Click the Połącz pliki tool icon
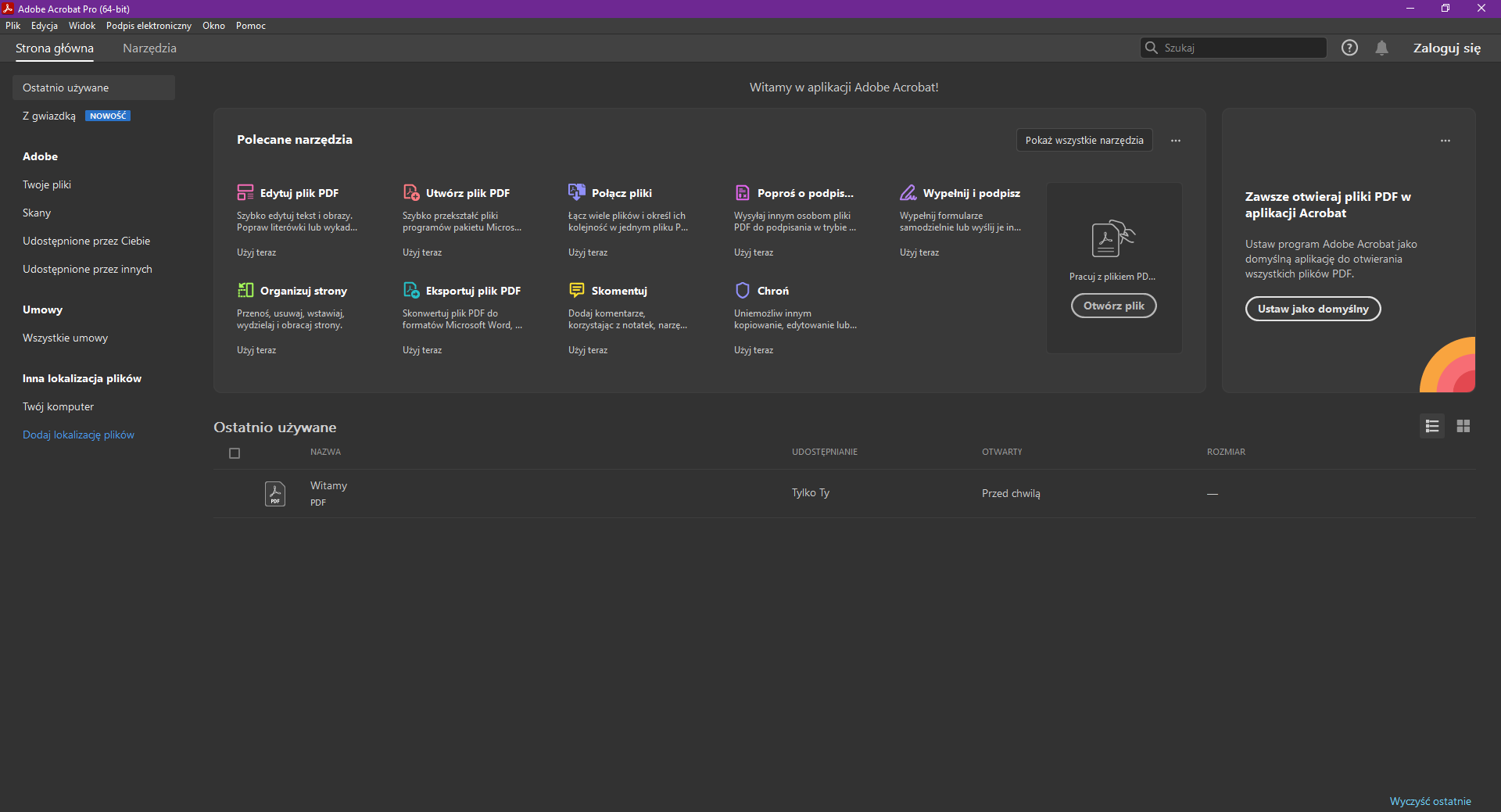This screenshot has height=812, width=1501. tap(577, 192)
